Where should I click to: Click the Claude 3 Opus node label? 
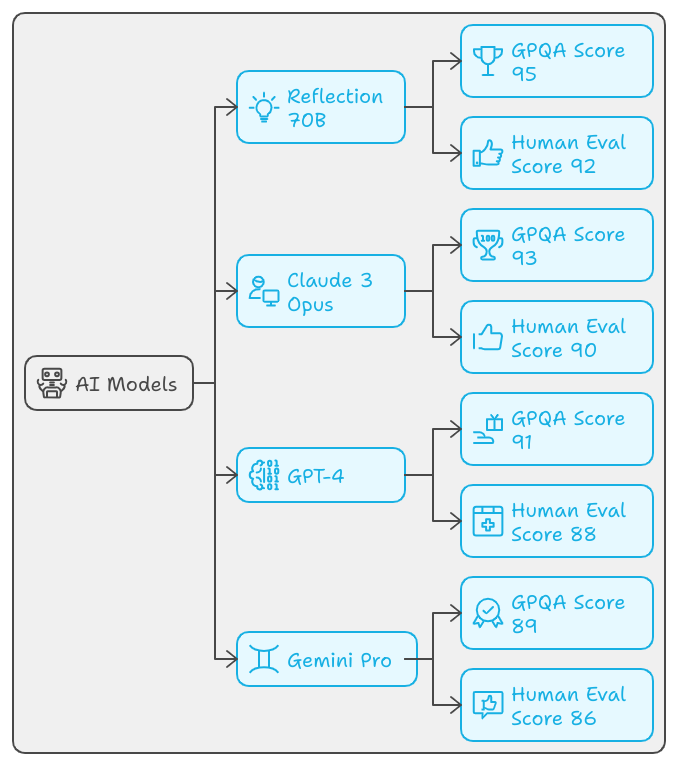(330, 292)
